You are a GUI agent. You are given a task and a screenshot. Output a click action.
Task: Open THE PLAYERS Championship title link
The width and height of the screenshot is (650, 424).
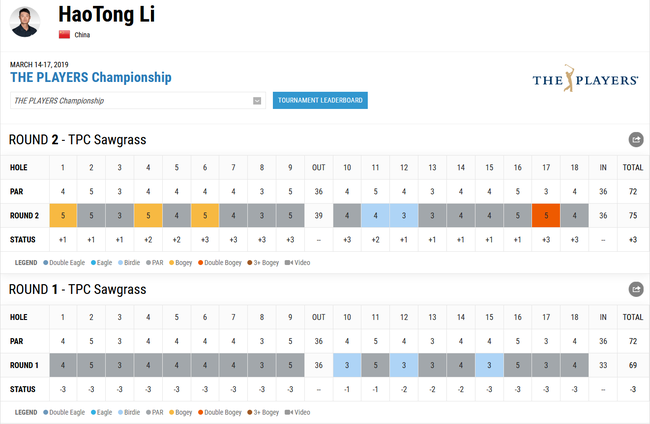coord(91,77)
